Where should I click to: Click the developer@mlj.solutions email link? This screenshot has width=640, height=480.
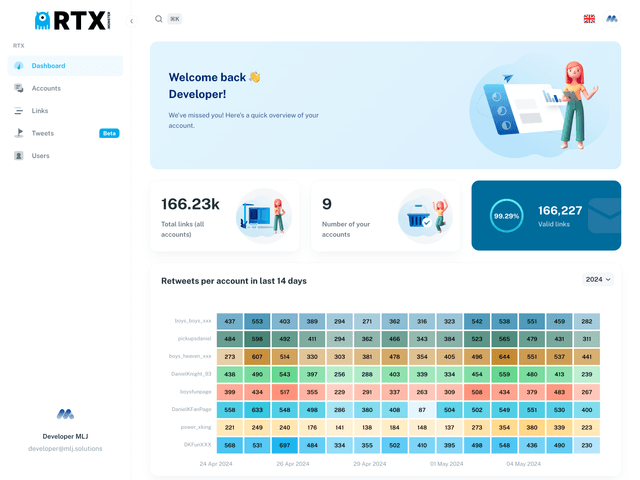click(65, 449)
